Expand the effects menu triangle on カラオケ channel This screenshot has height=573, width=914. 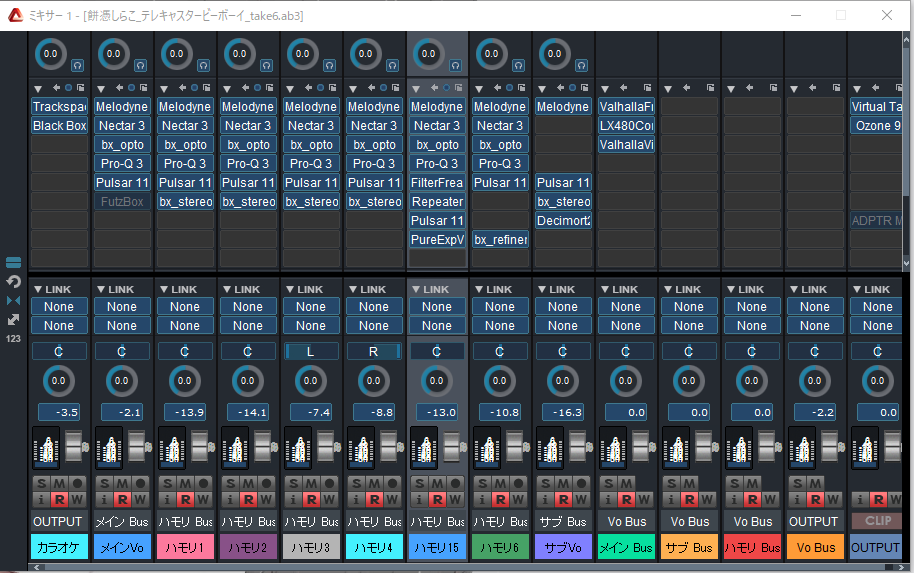coord(38,89)
